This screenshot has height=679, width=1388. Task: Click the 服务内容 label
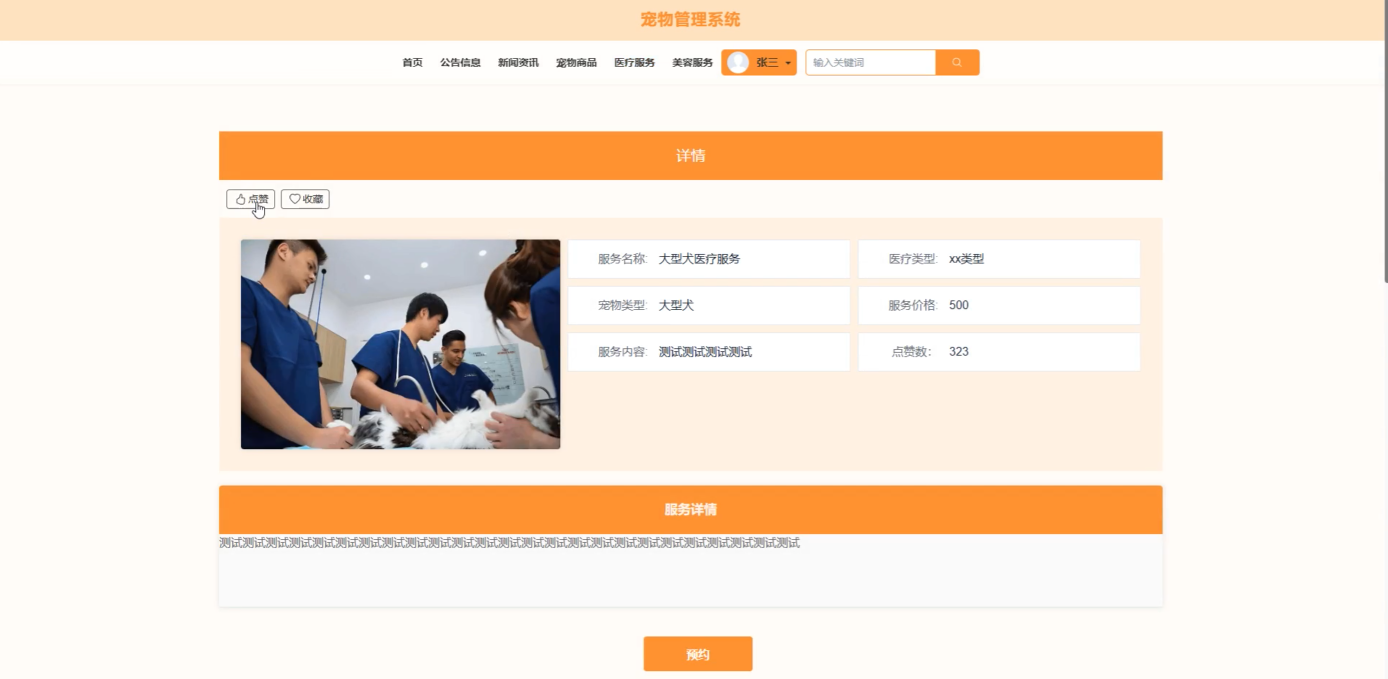(x=622, y=352)
